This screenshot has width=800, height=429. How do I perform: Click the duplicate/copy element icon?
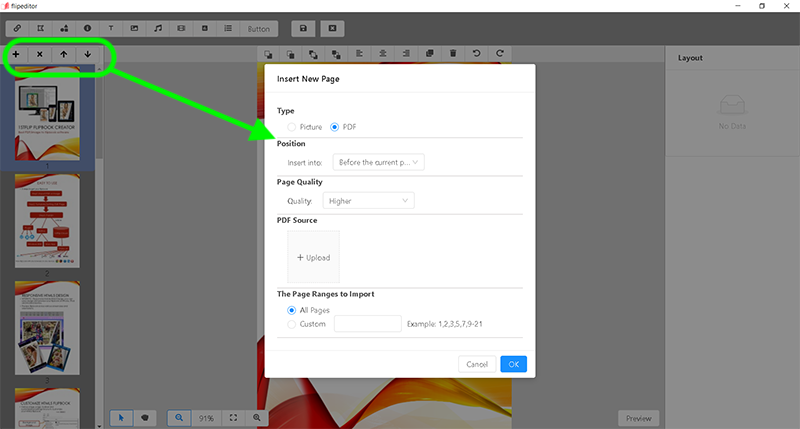(430, 54)
